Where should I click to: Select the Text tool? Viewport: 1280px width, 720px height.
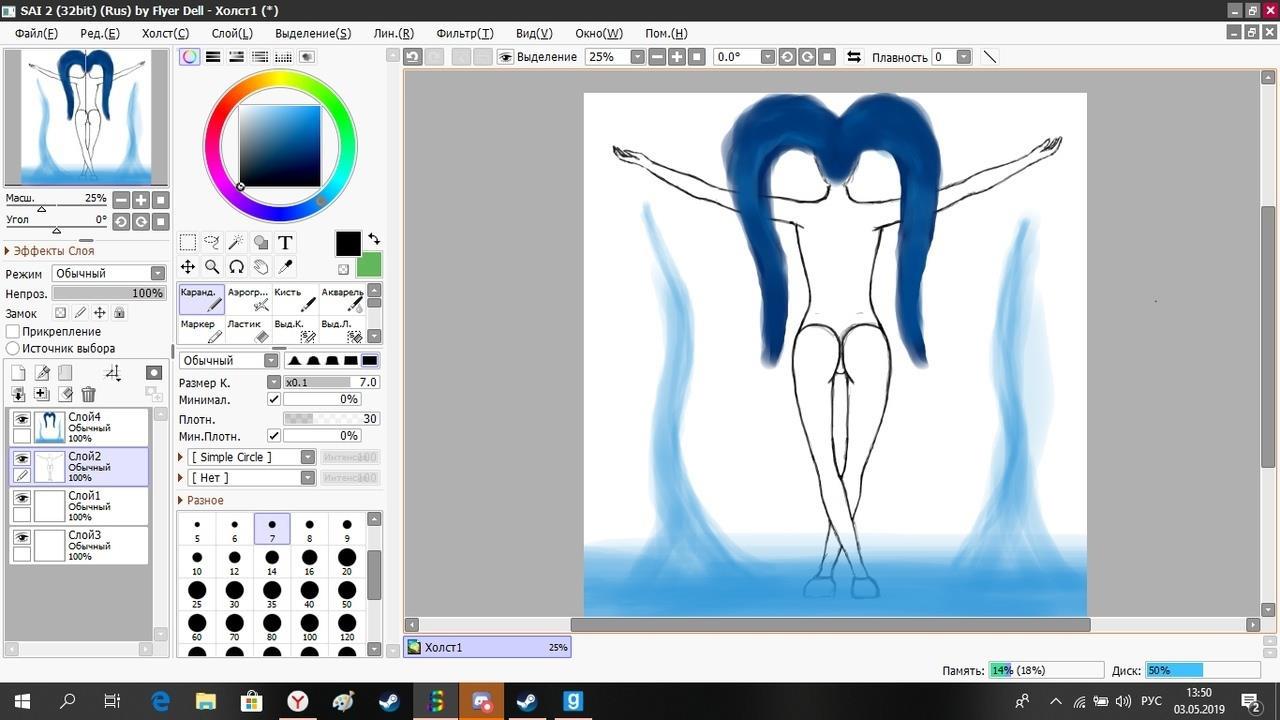tap(285, 242)
